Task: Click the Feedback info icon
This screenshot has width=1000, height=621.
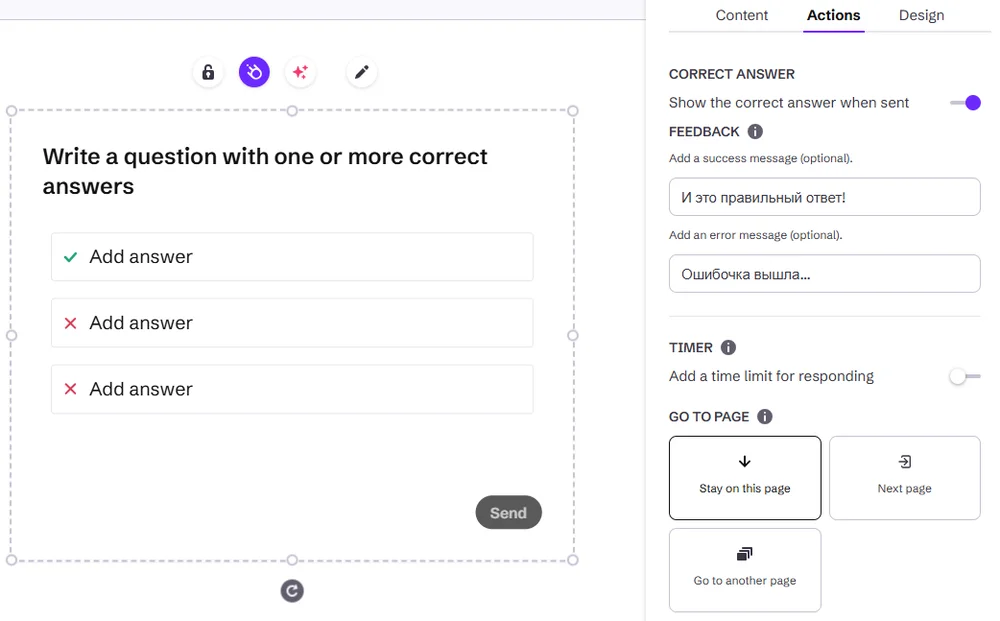Action: coord(755,131)
